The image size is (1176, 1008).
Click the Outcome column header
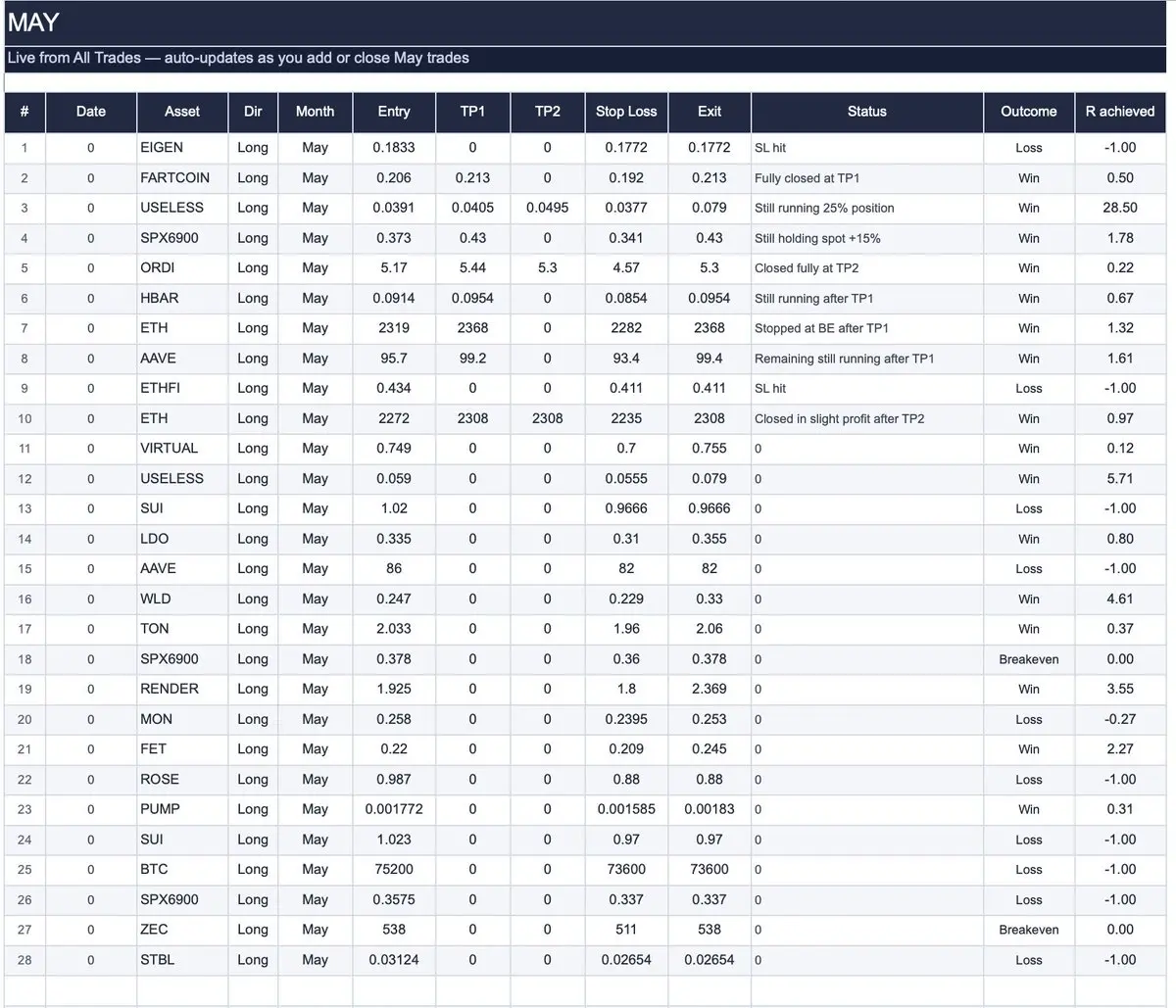point(1029,112)
